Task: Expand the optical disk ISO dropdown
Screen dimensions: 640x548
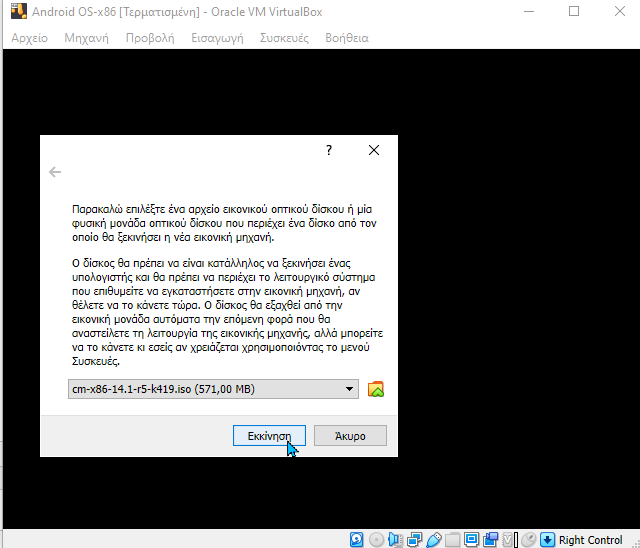Action: pyautogui.click(x=349, y=389)
